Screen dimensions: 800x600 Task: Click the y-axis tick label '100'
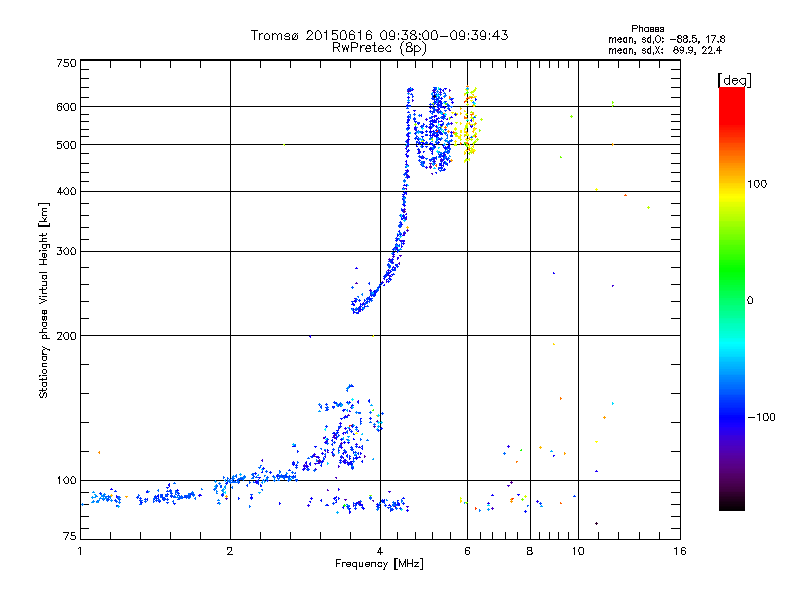tap(67, 481)
